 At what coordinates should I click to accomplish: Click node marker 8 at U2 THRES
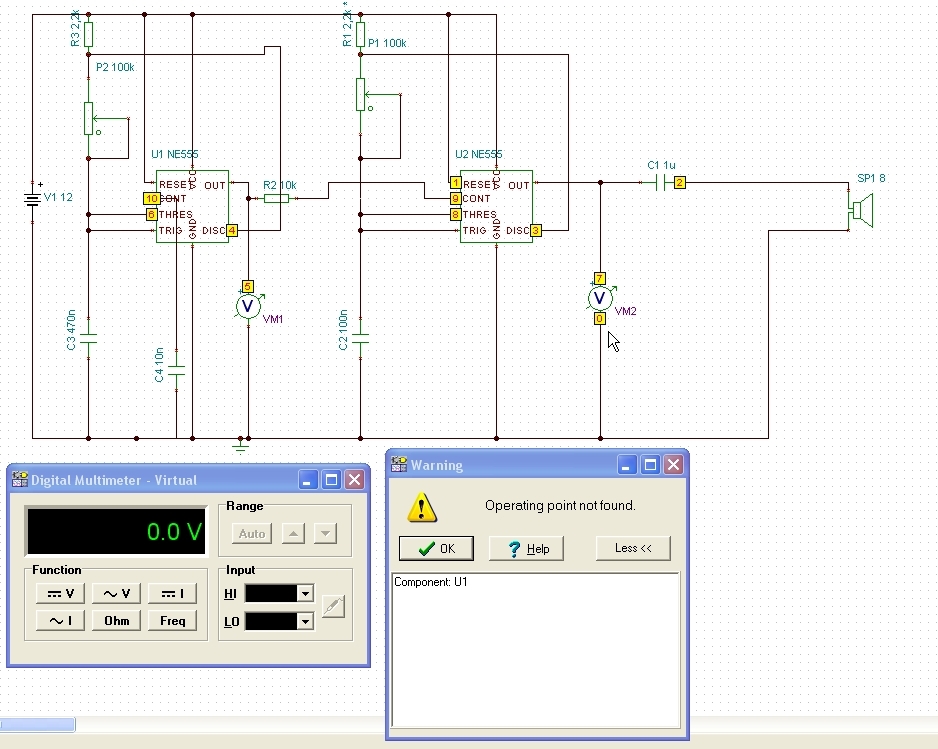(456, 214)
